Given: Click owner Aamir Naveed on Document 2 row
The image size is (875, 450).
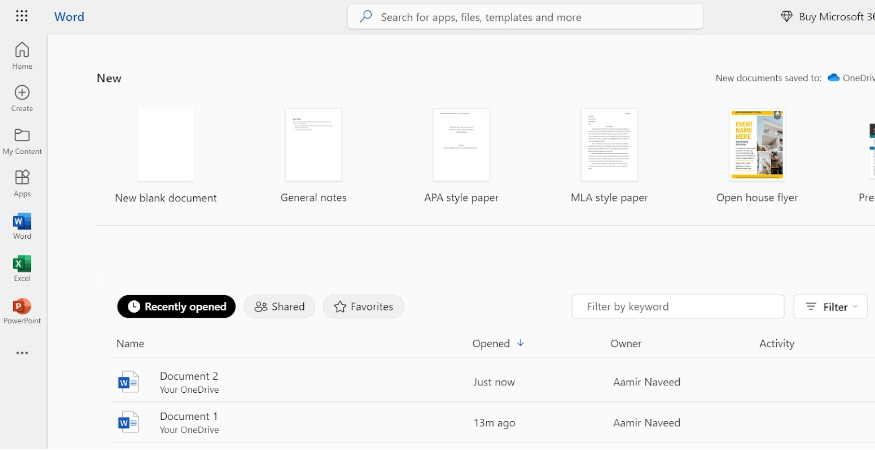Looking at the screenshot, I should click(x=646, y=382).
